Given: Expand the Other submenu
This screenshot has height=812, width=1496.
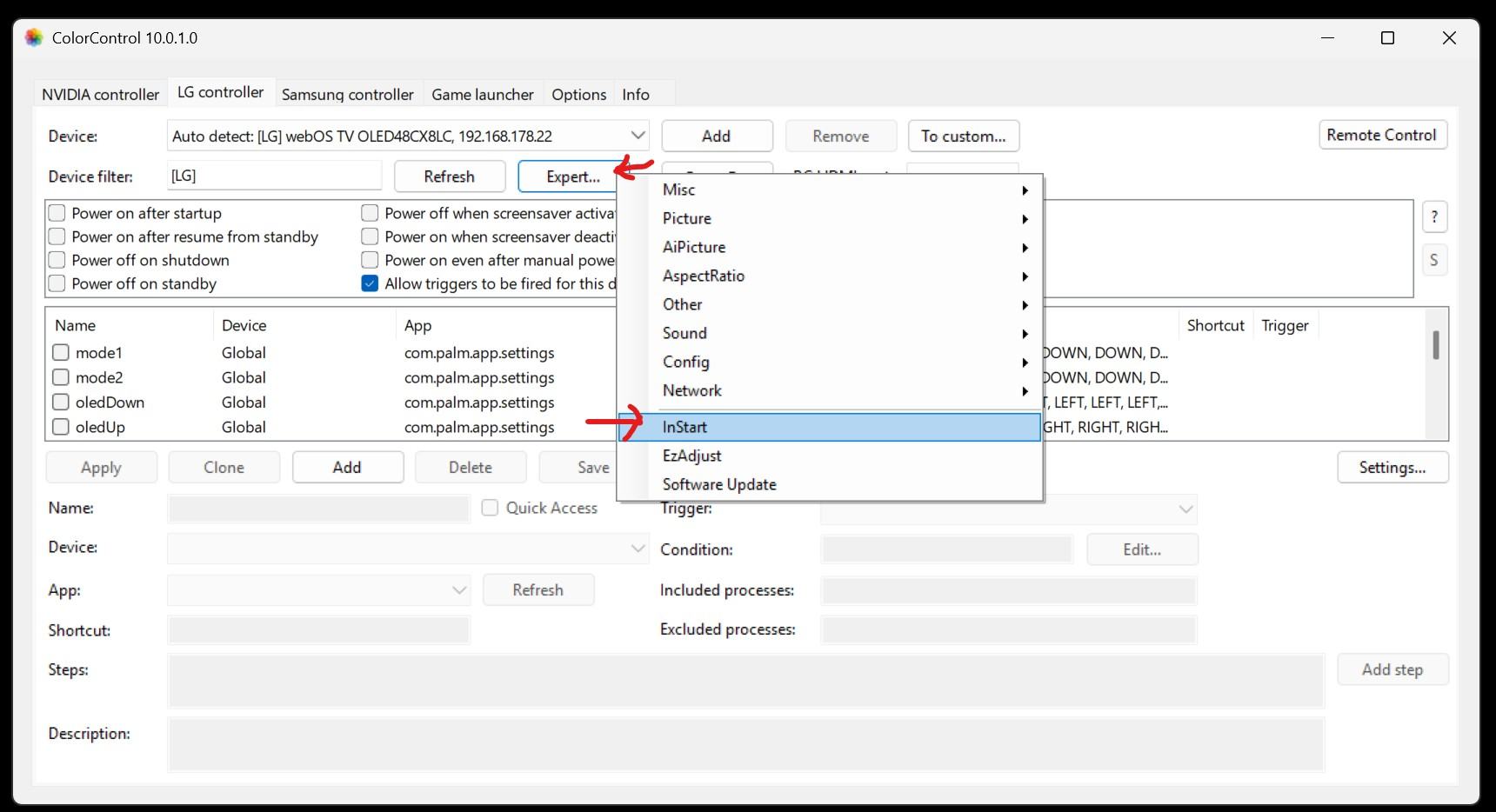Looking at the screenshot, I should click(x=830, y=304).
